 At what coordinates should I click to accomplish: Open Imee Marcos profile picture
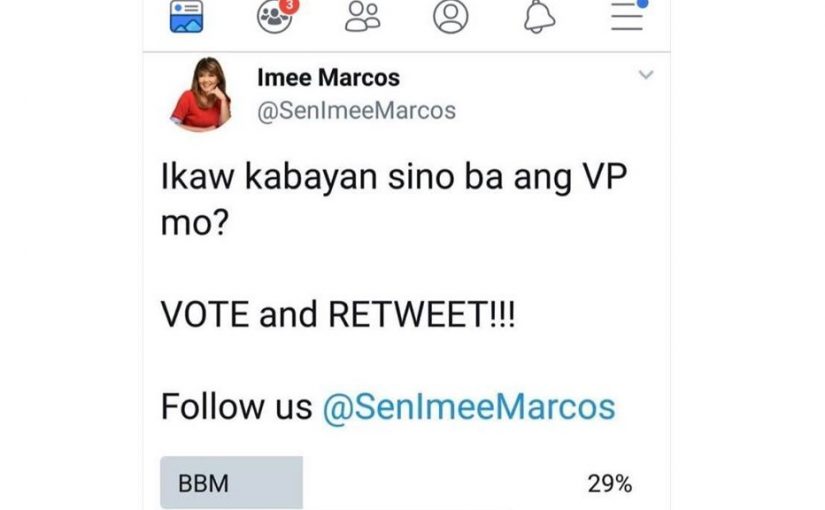(x=201, y=94)
